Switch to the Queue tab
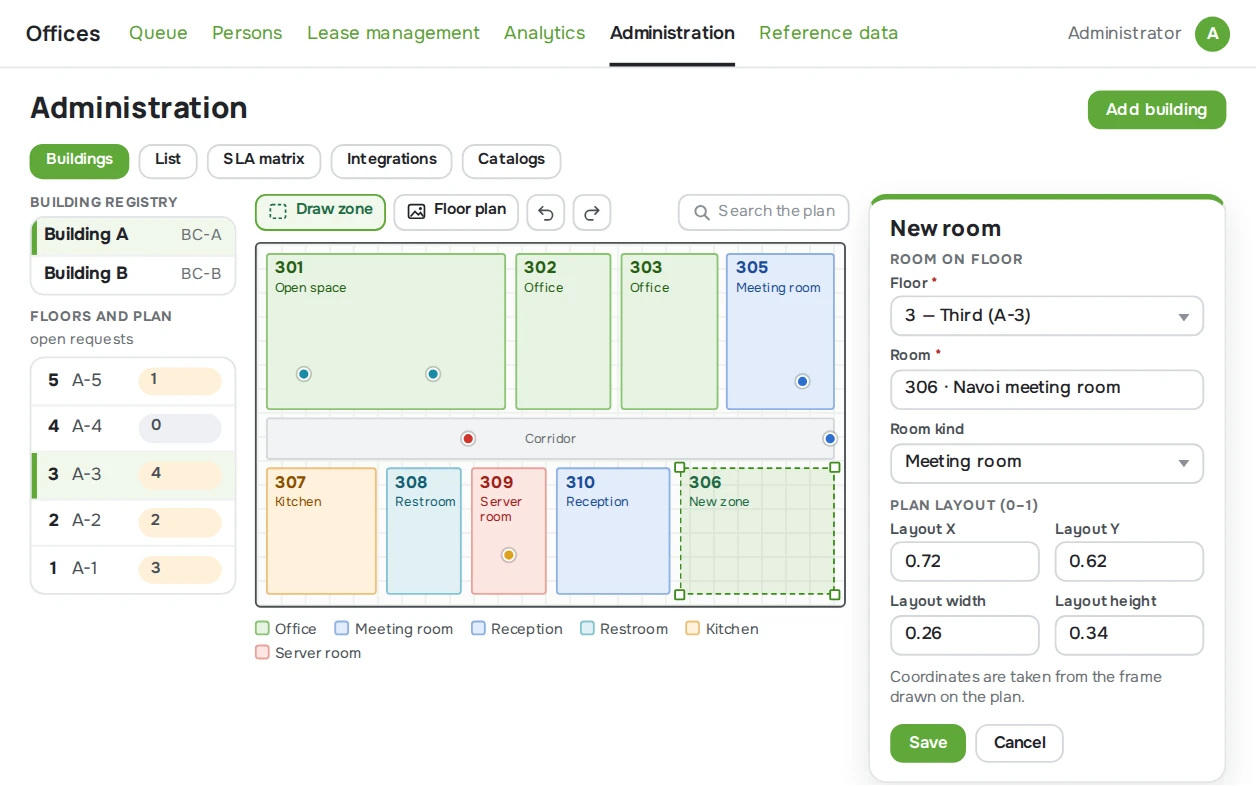 click(x=158, y=33)
